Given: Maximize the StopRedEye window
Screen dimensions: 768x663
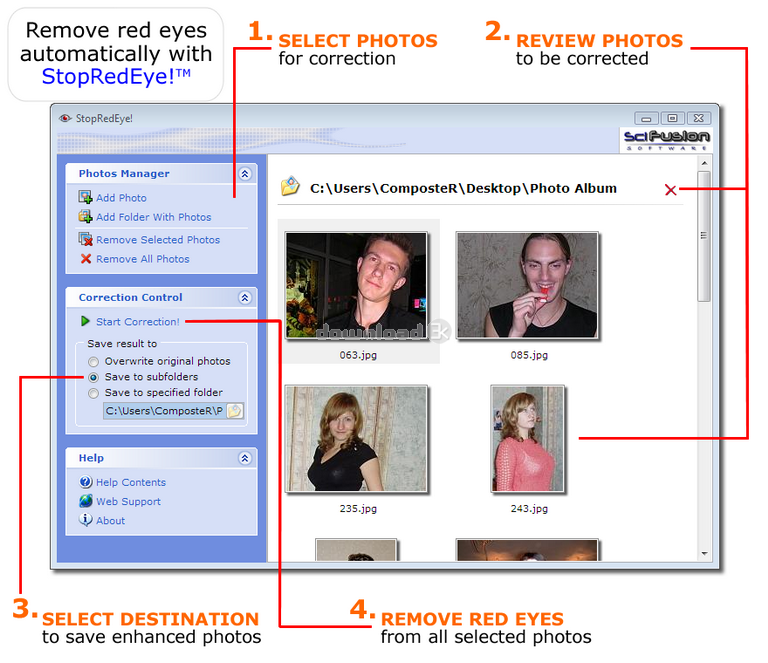Looking at the screenshot, I should [x=672, y=118].
